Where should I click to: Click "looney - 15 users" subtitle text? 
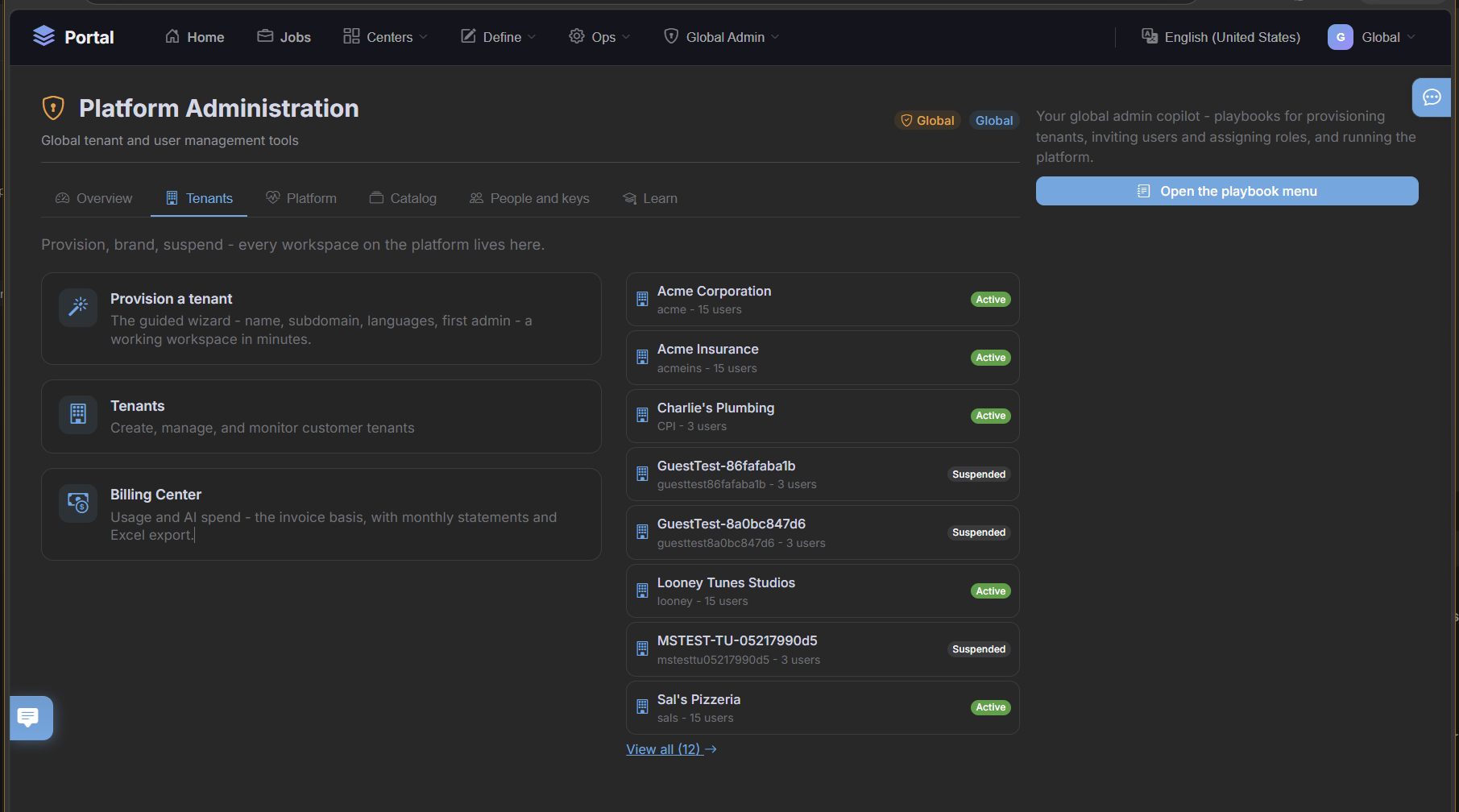click(703, 601)
